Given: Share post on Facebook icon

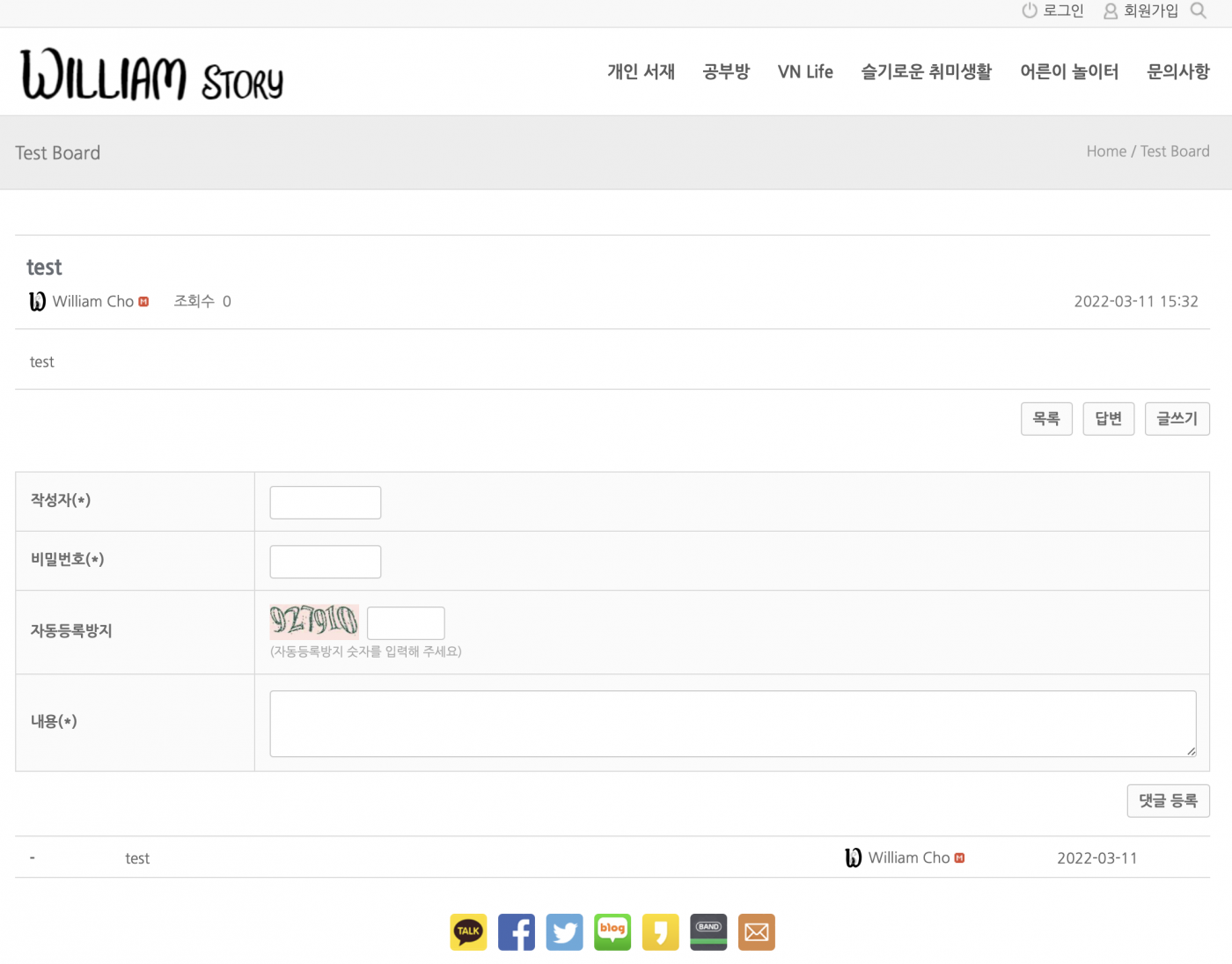Looking at the screenshot, I should point(517,932).
